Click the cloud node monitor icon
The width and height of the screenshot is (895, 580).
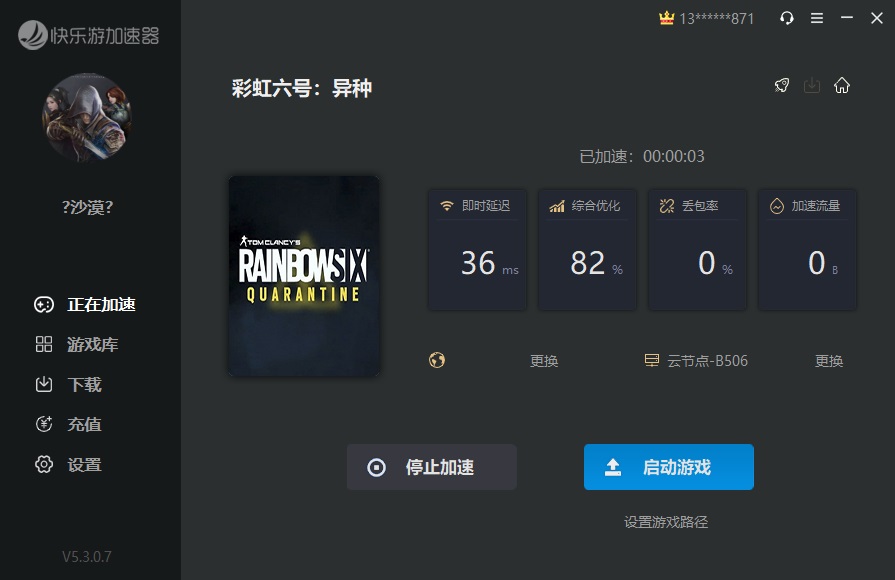(652, 360)
